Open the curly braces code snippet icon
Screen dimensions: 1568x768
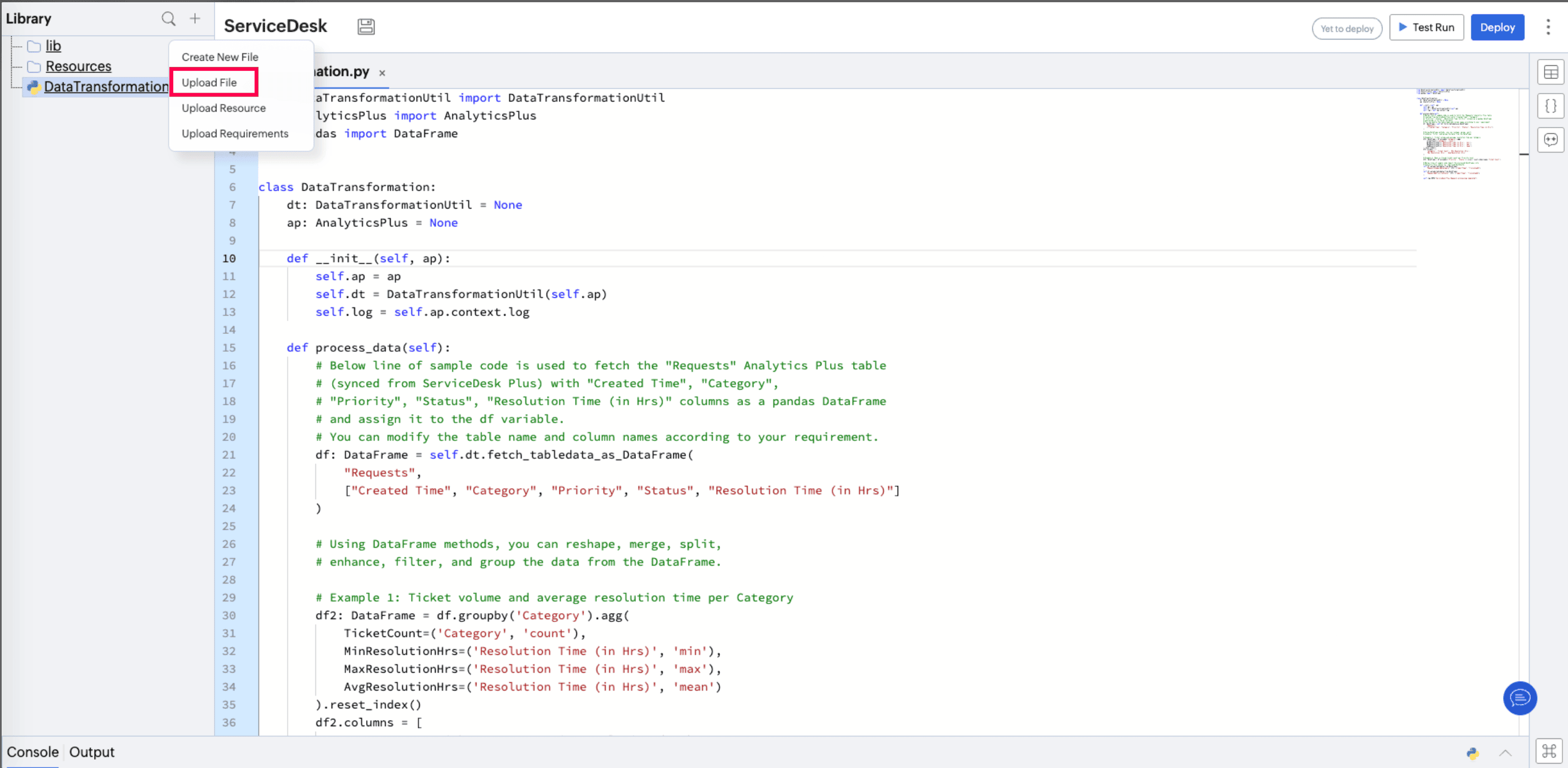click(1550, 106)
